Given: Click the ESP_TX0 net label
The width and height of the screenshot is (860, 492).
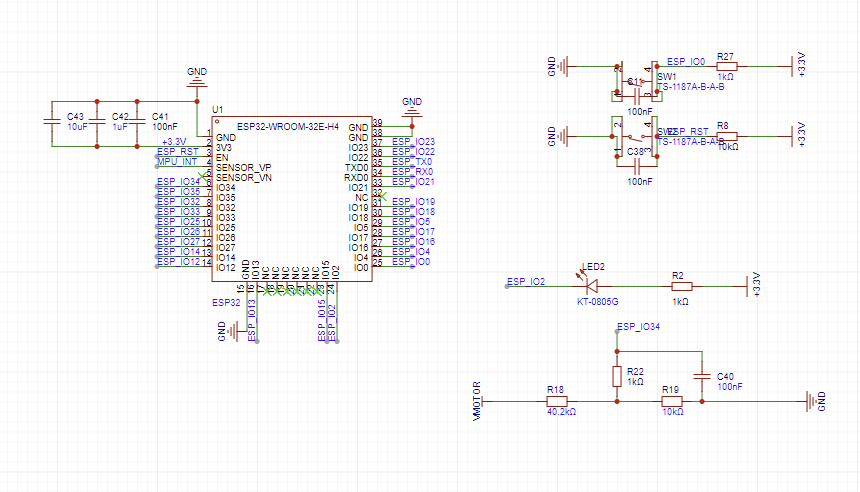Looking at the screenshot, I should 412,162.
